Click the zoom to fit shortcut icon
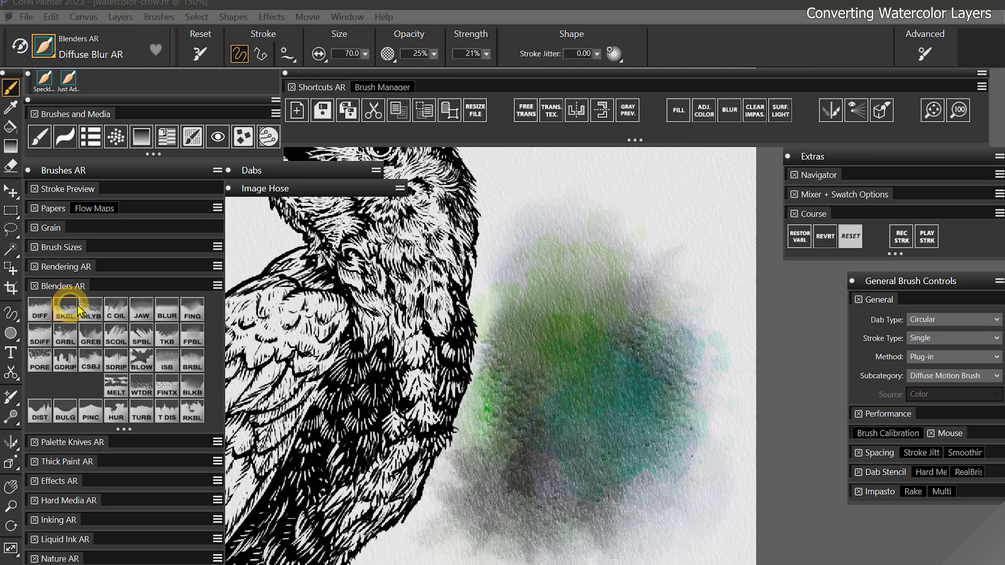This screenshot has height=565, width=1005. pyautogui.click(x=933, y=110)
